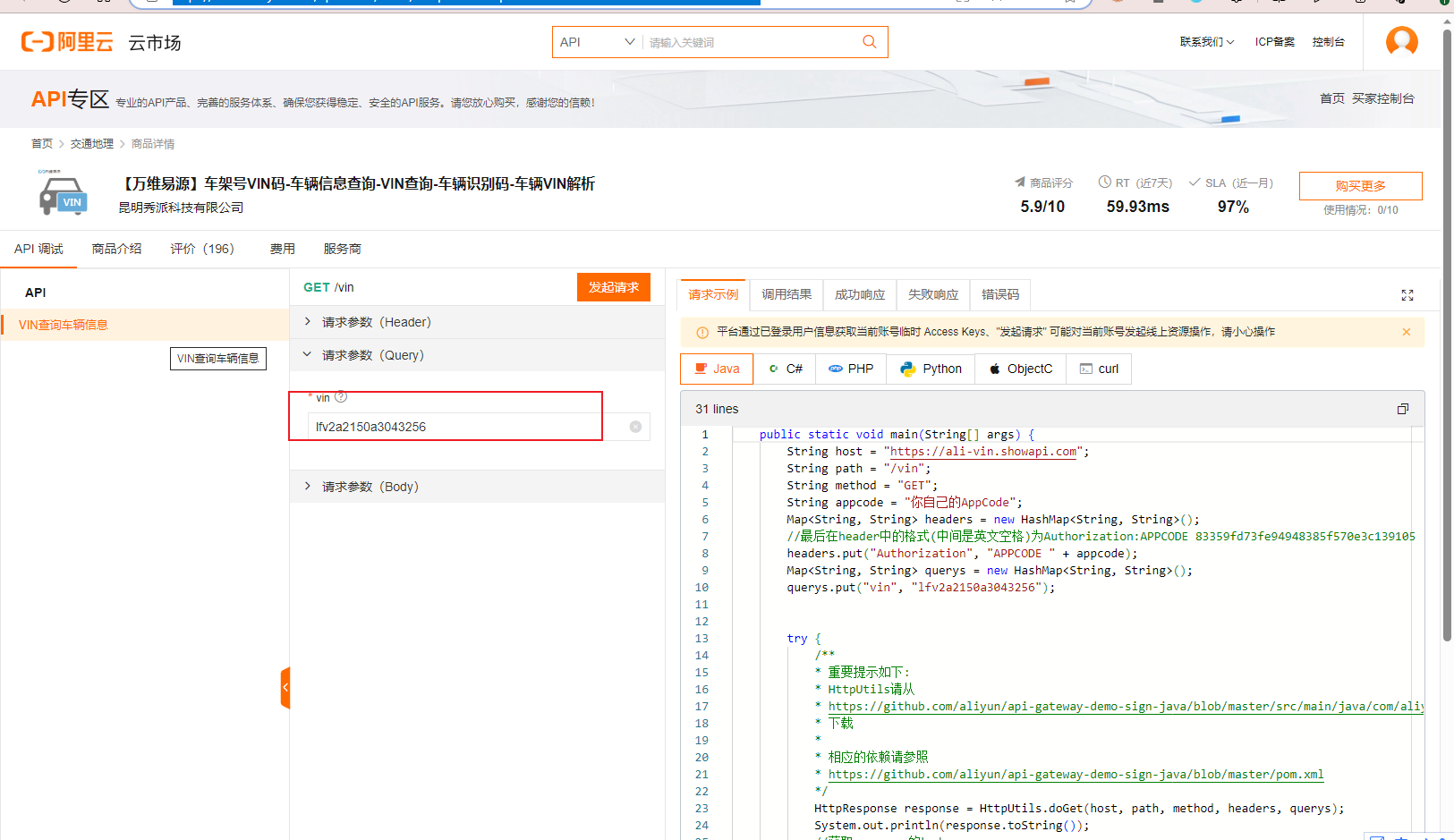Select the ObjectC code language
The width and height of the screenshot is (1454, 840).
coord(1021,369)
